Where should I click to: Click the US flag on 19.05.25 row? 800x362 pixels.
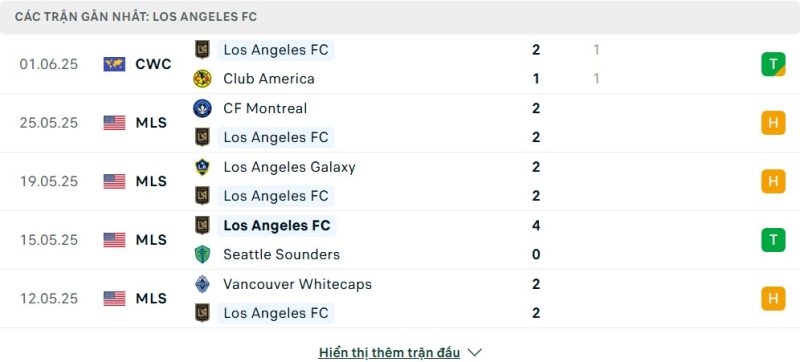click(114, 182)
